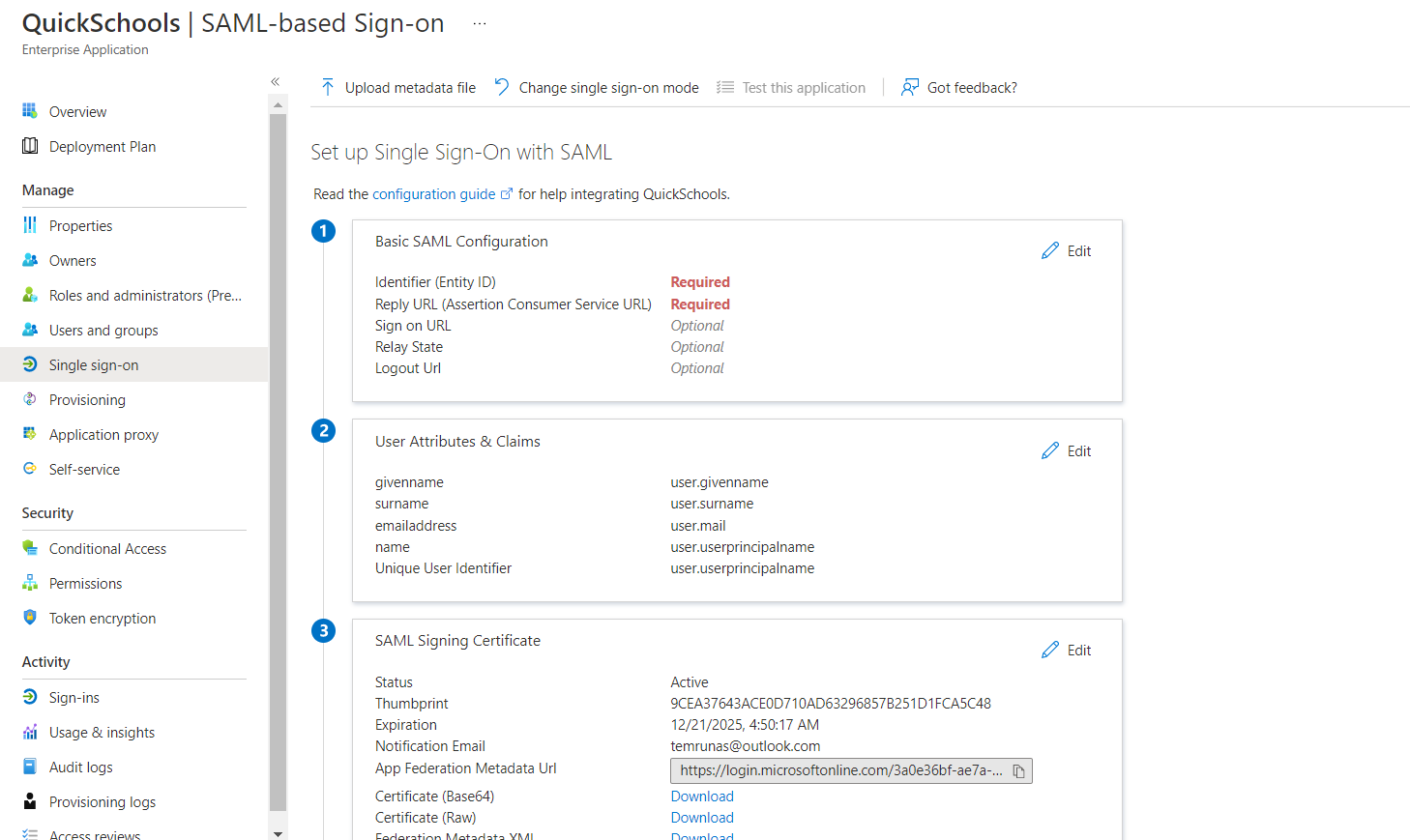Screen dimensions: 1410x840
Task: Open the Self-service menu item
Action: point(84,469)
